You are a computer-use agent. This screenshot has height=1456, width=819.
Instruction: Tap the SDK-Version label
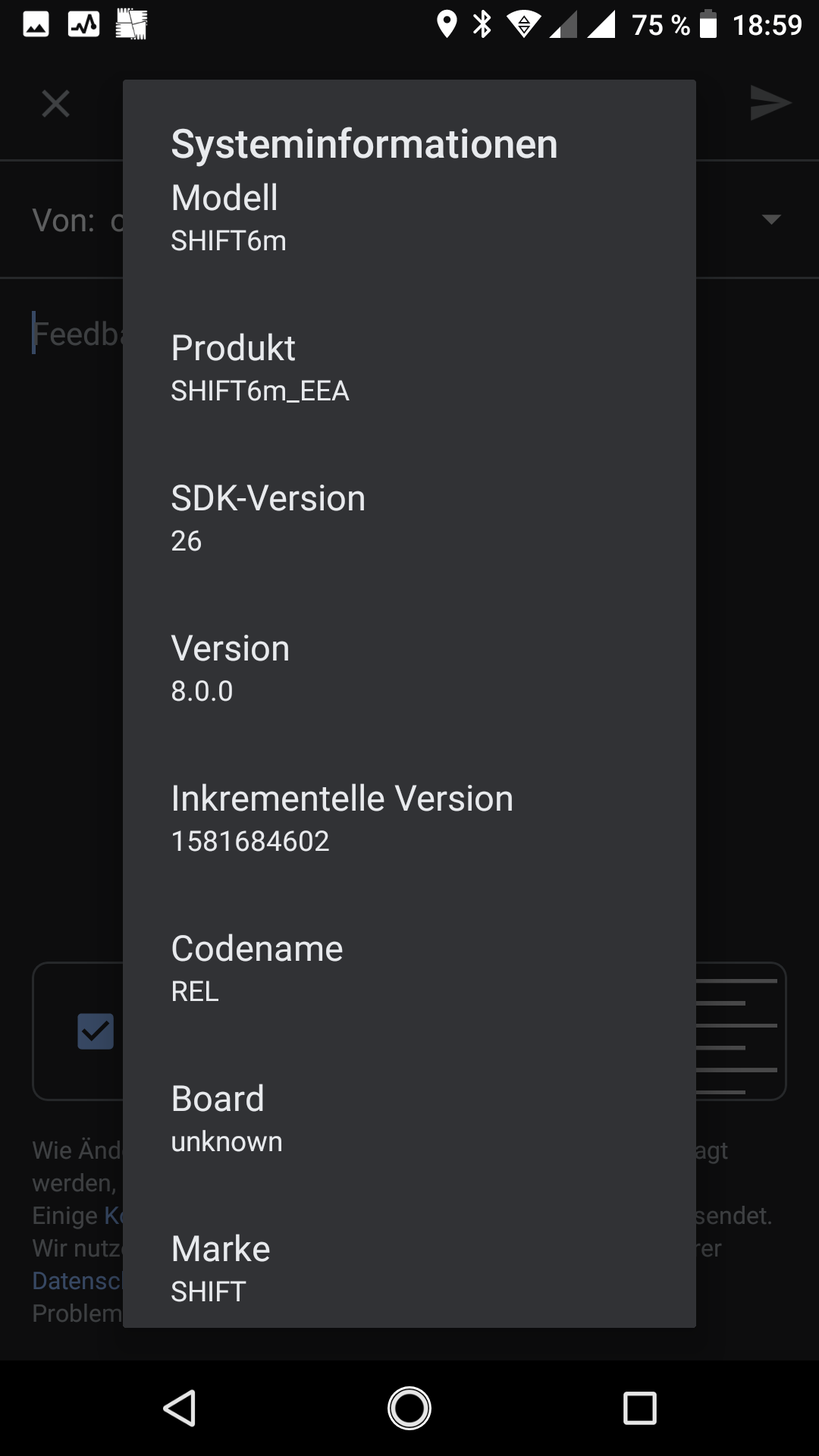[268, 498]
